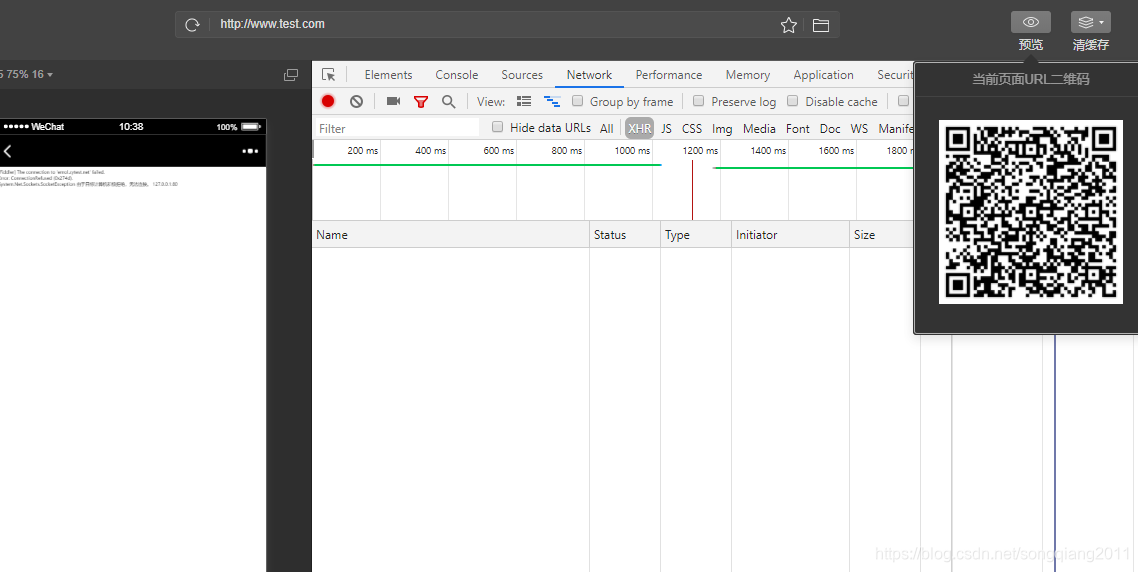Detach the simulator with the window icon
1138x572 pixels.
coord(291,75)
